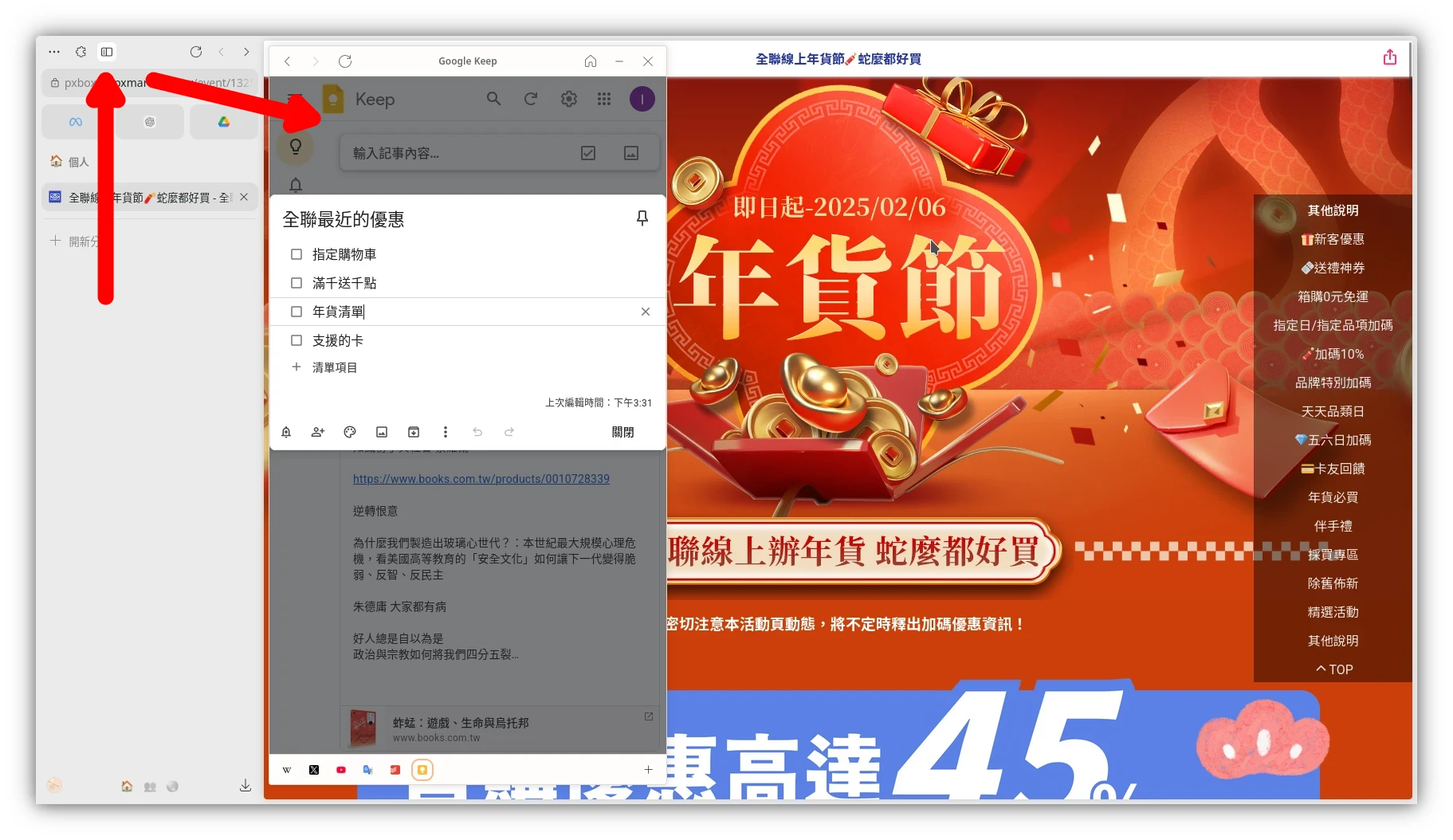The width and height of the screenshot is (1453, 840).
Task: Add a new side panel with plus
Action: coord(649,770)
